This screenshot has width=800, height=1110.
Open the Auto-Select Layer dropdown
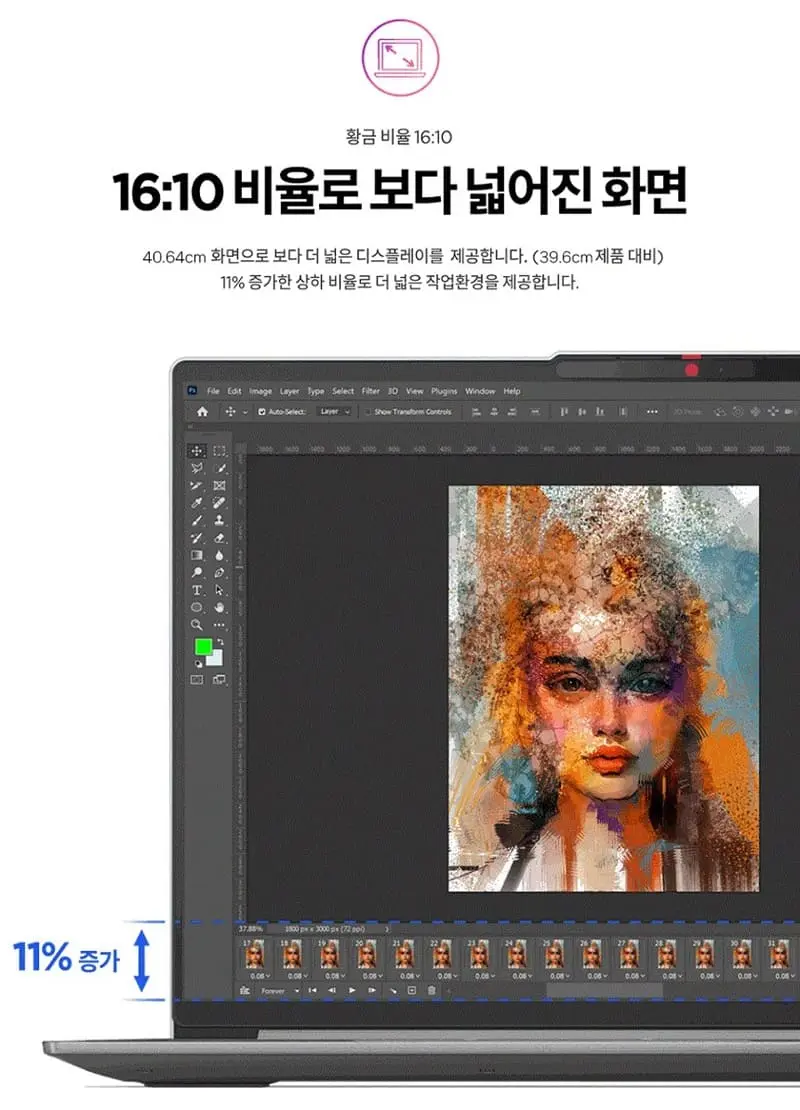click(x=335, y=411)
